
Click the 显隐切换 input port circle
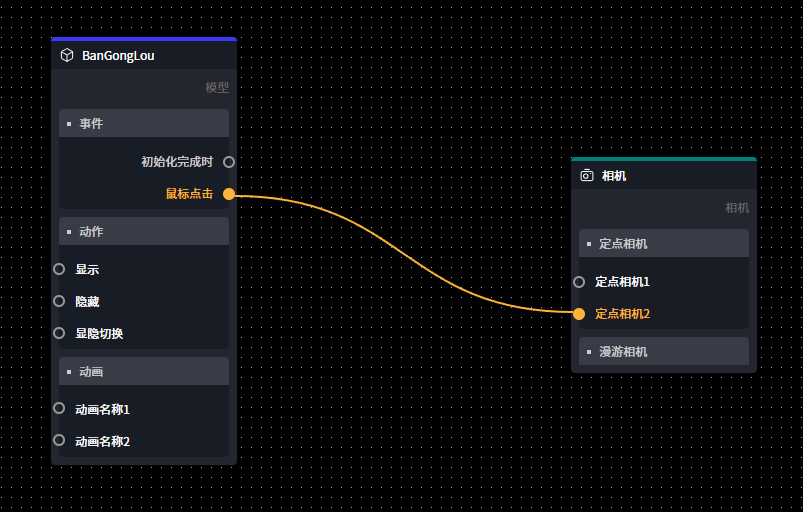(x=59, y=333)
